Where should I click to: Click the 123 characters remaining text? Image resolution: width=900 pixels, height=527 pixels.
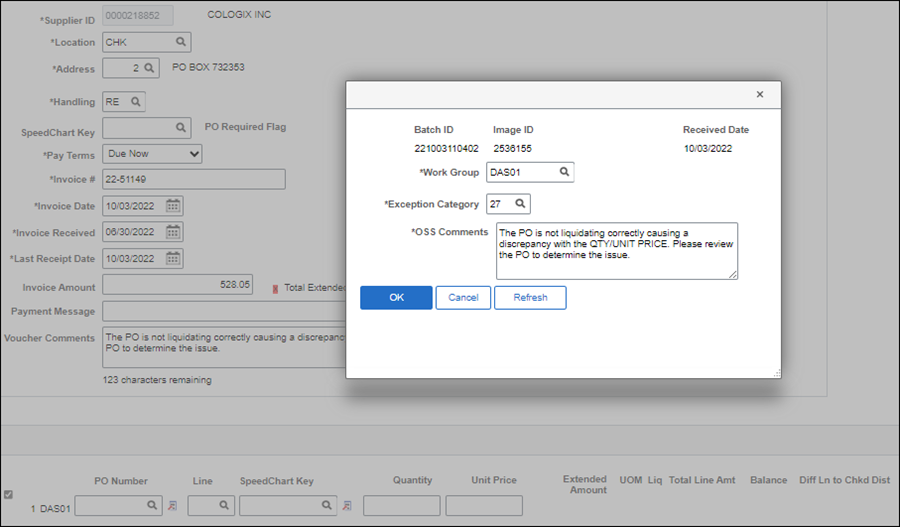tap(157, 380)
